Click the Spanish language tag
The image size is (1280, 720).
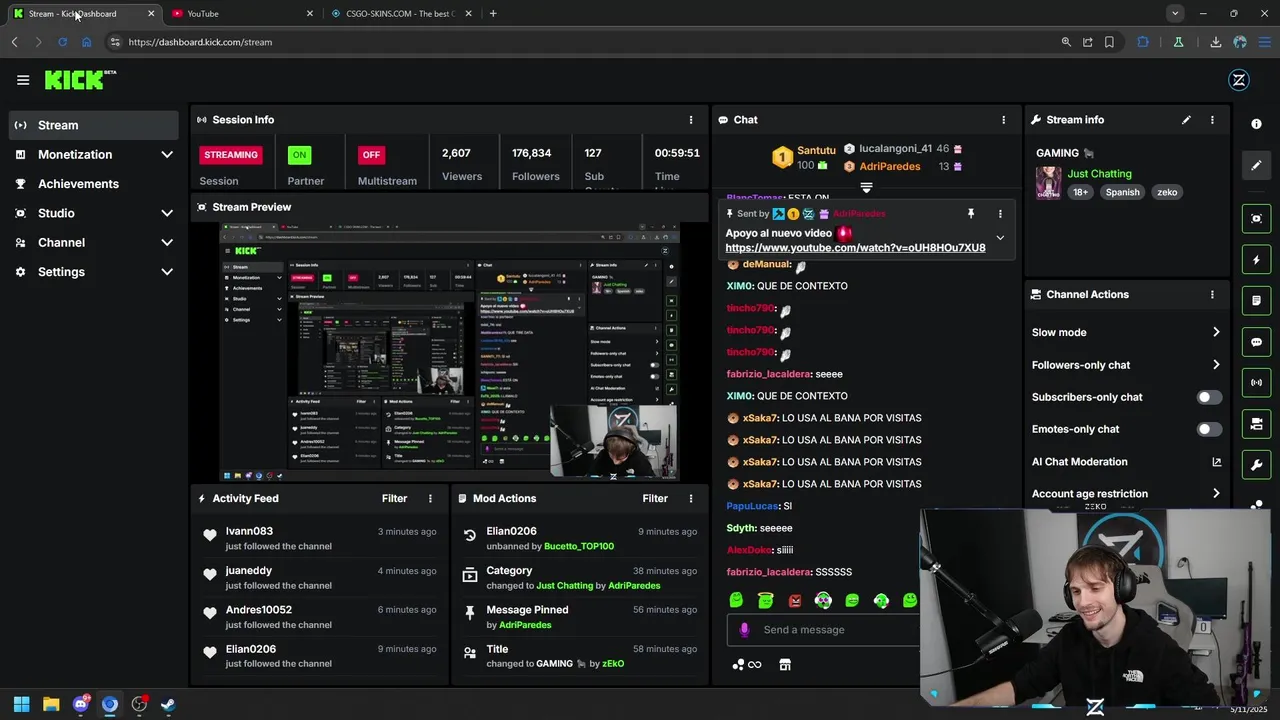pyautogui.click(x=1122, y=192)
